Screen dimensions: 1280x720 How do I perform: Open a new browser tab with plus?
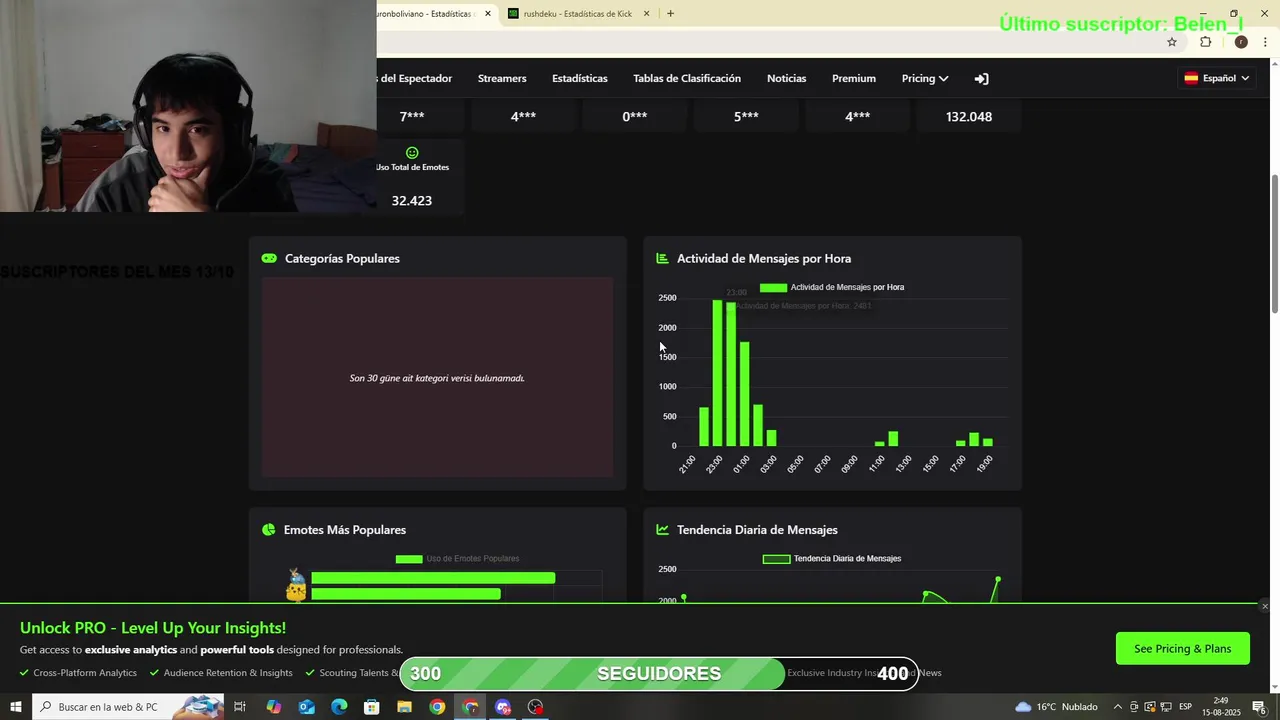[670, 13]
